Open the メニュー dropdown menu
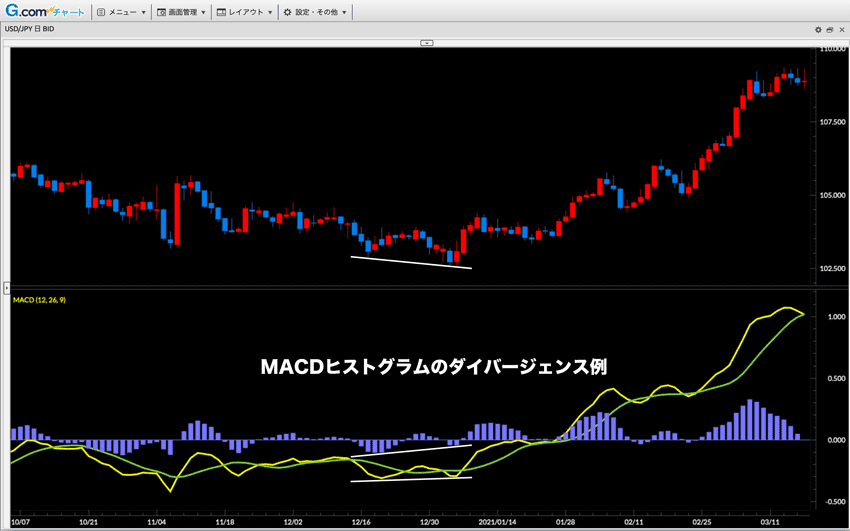The height and width of the screenshot is (531, 850). click(127, 13)
